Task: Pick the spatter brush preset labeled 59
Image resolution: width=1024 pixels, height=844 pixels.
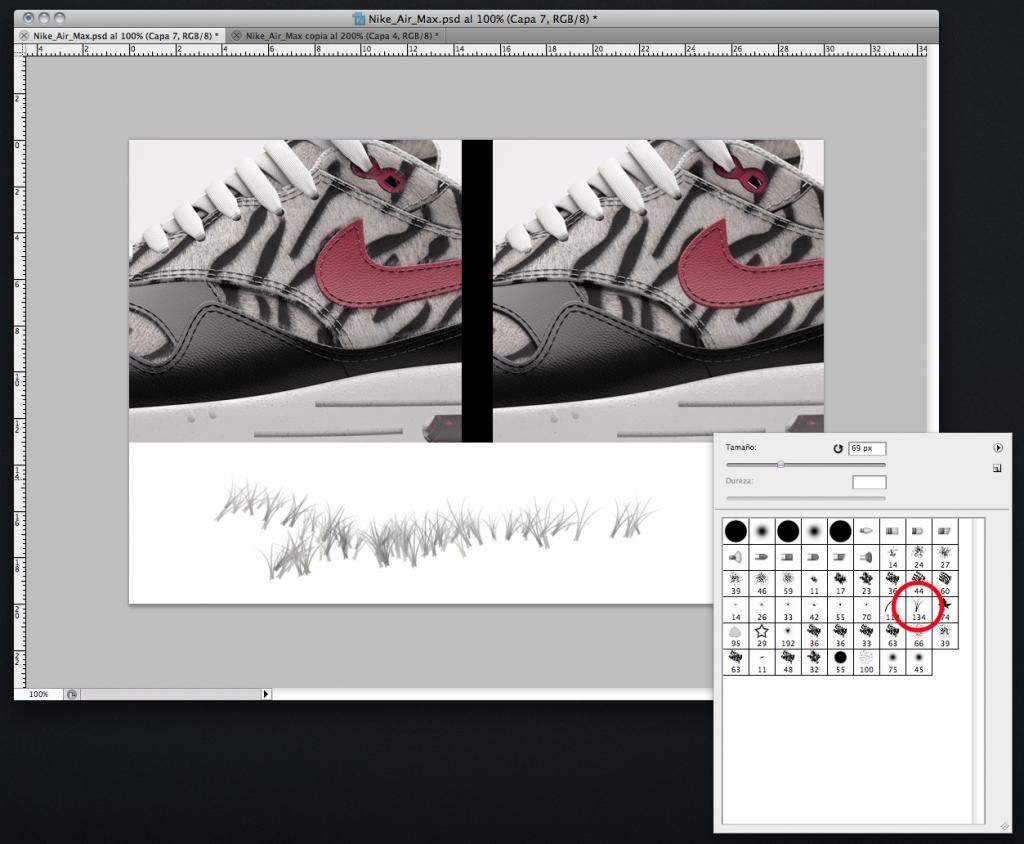Action: pos(788,583)
